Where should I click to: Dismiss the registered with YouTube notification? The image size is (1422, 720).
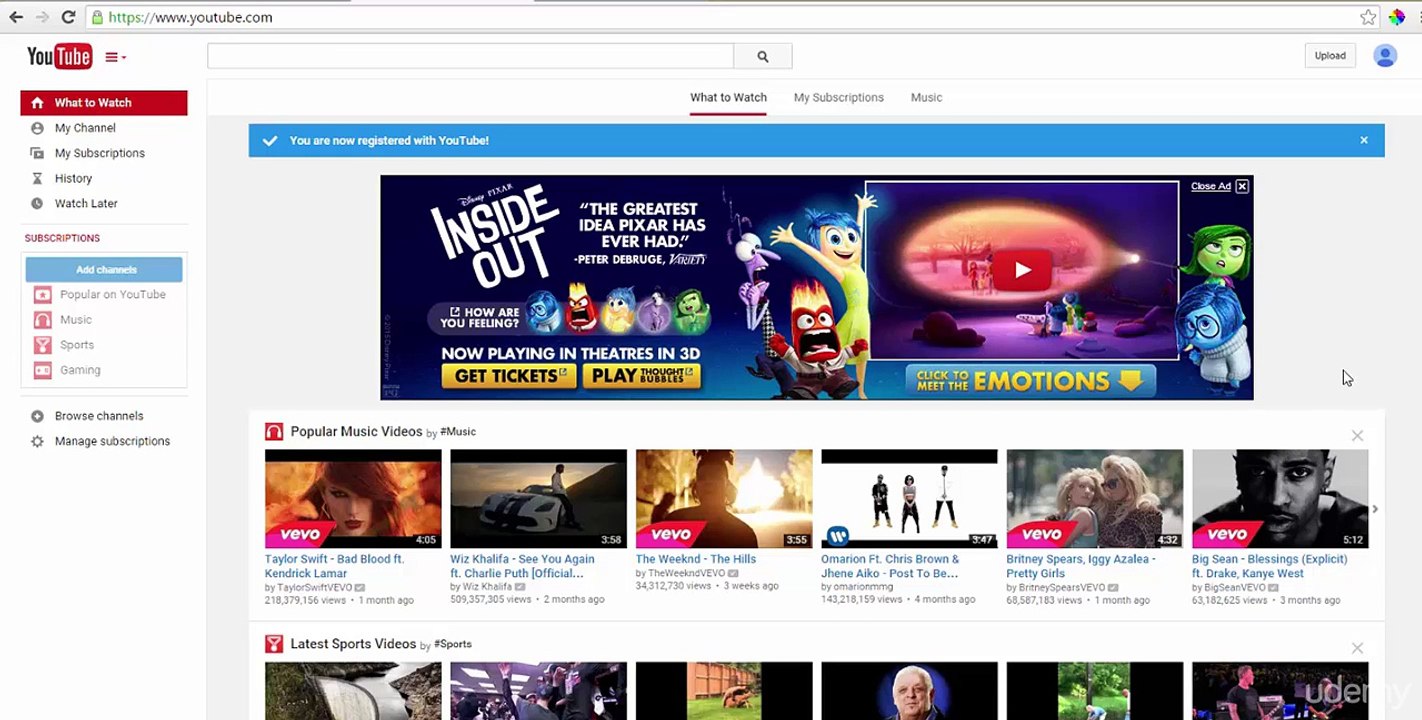[1364, 140]
